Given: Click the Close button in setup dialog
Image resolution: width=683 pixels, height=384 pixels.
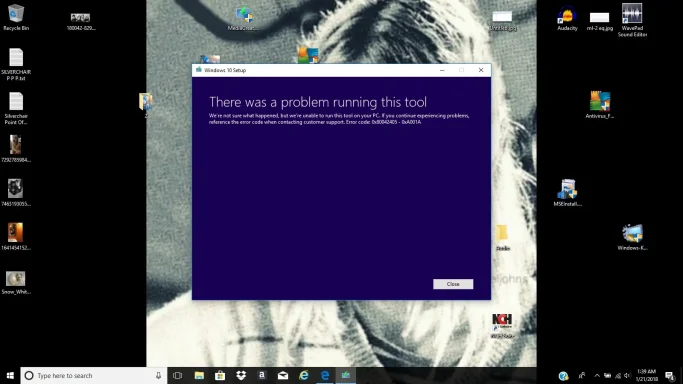Looking at the screenshot, I should [453, 284].
